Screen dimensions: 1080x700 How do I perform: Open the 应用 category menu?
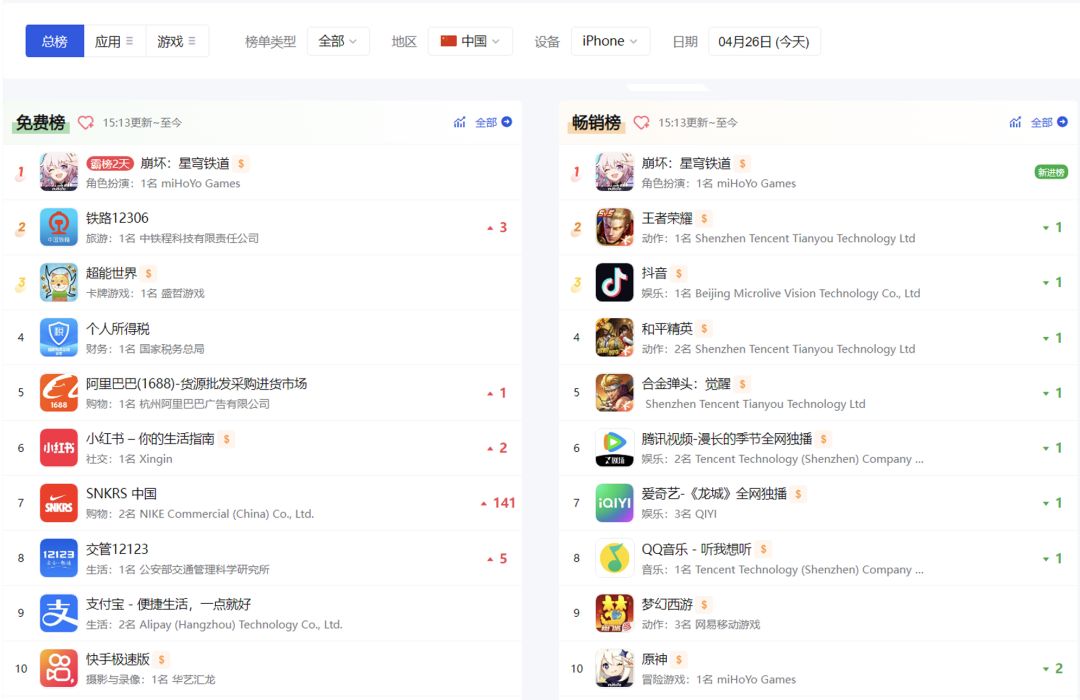[114, 41]
